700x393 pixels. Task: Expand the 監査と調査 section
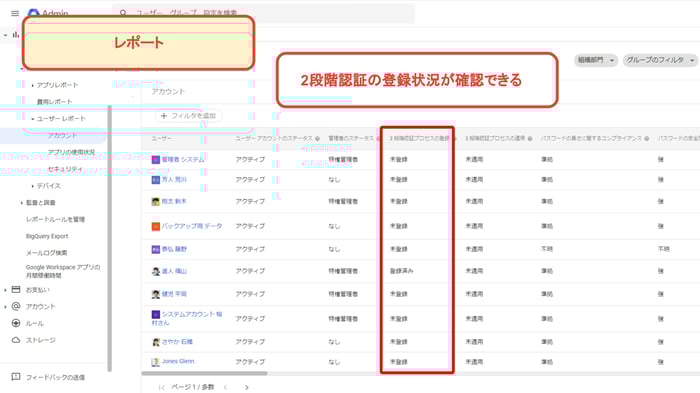pyautogui.click(x=21, y=203)
